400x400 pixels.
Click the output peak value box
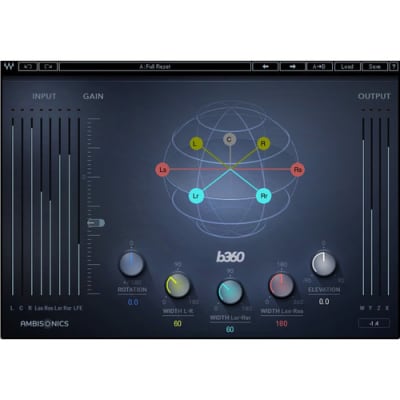coord(374,323)
